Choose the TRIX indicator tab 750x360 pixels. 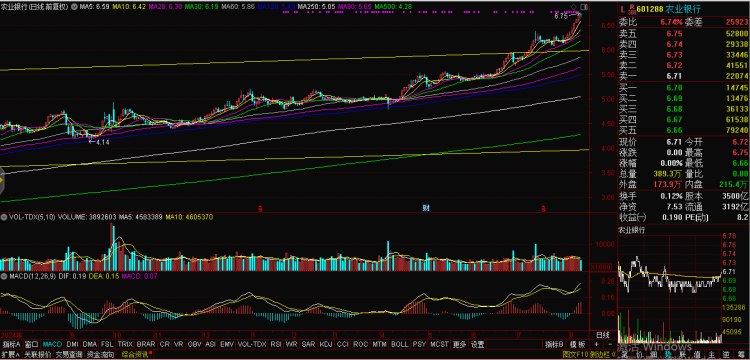point(125,344)
